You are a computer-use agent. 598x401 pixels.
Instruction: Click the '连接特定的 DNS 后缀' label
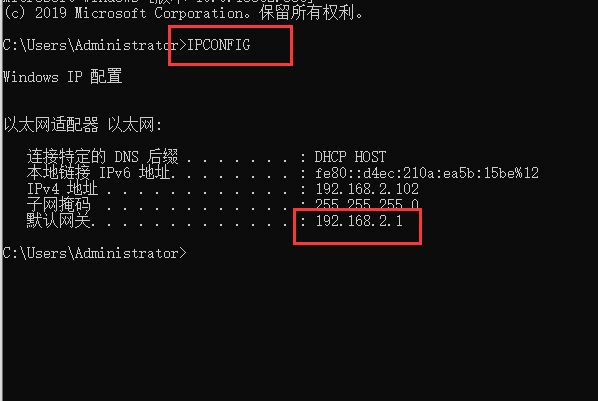[102, 156]
